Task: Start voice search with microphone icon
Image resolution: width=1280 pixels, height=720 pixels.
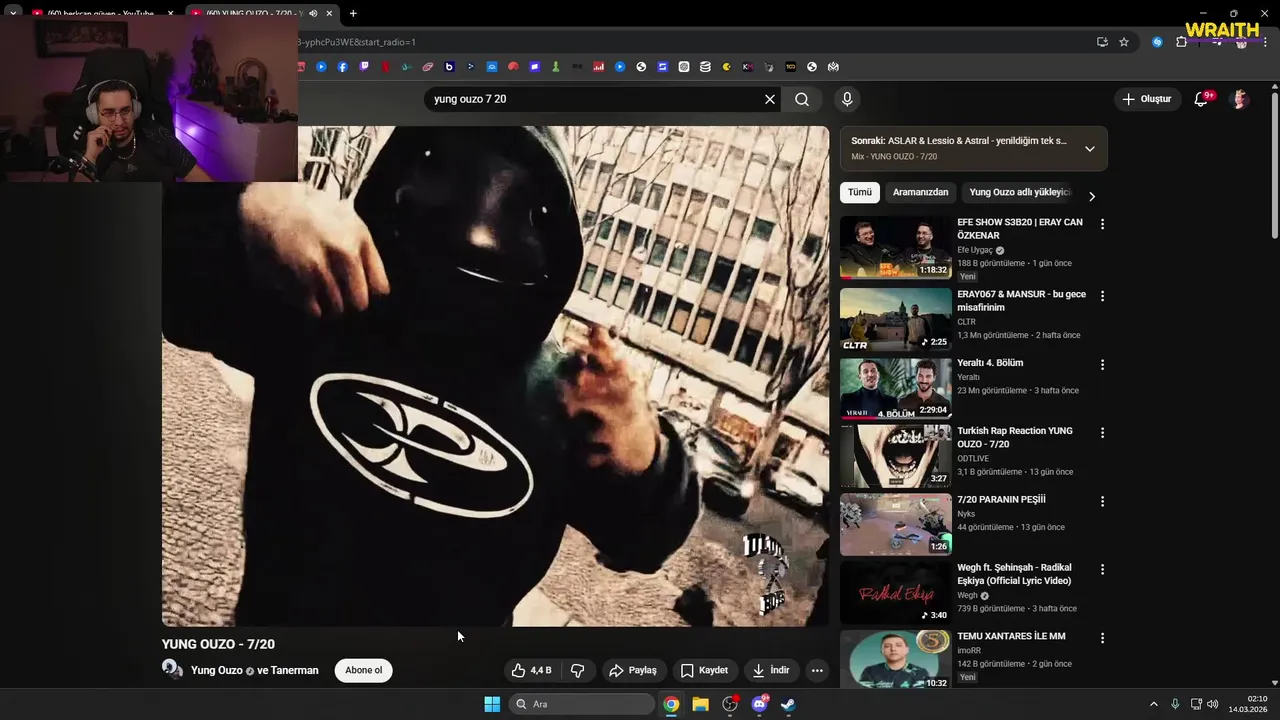Action: [x=847, y=99]
